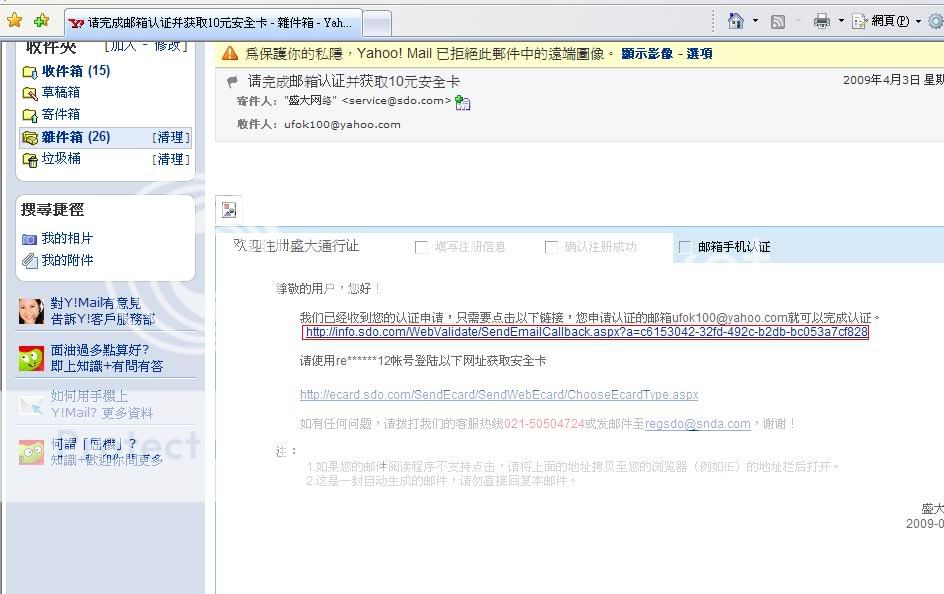
Task: Click the info.sdo.com email validation link
Action: 586,332
